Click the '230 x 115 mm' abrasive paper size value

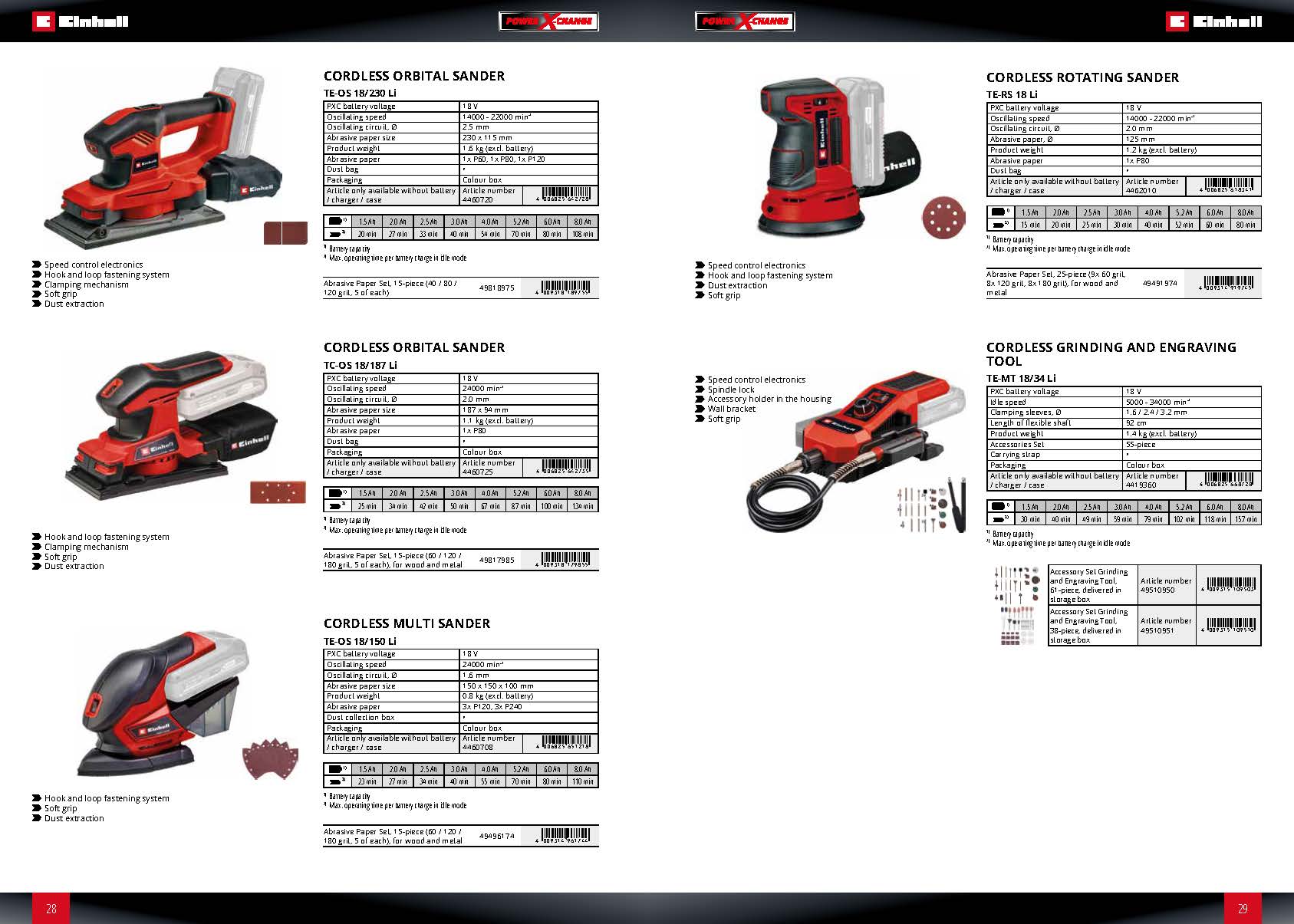point(487,138)
